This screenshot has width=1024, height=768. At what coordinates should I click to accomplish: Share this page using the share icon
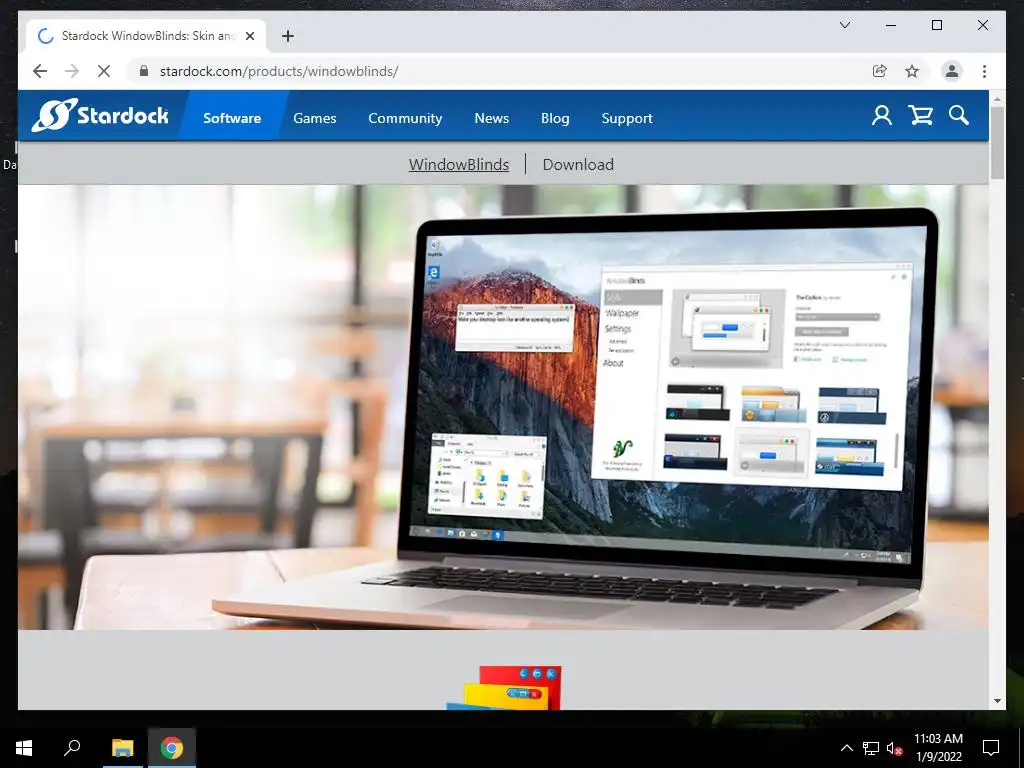(x=880, y=71)
